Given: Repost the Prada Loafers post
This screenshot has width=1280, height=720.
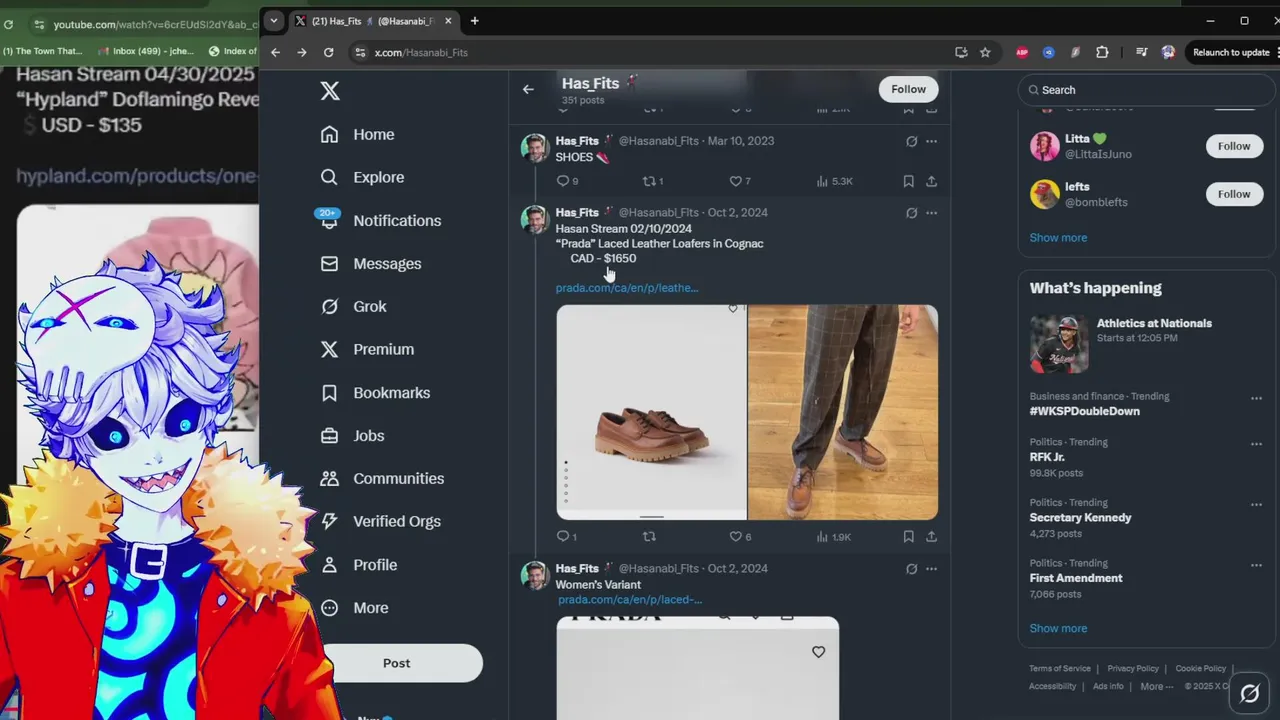Looking at the screenshot, I should coord(649,537).
